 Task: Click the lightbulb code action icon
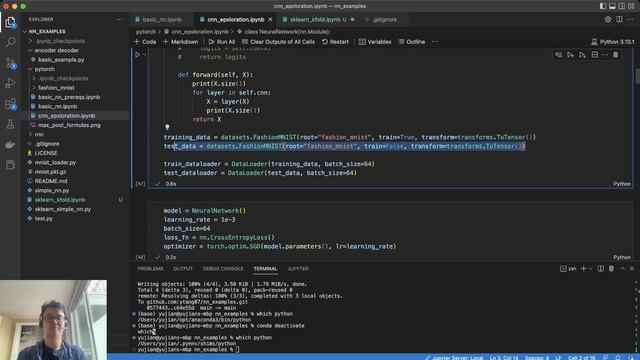click(167, 127)
